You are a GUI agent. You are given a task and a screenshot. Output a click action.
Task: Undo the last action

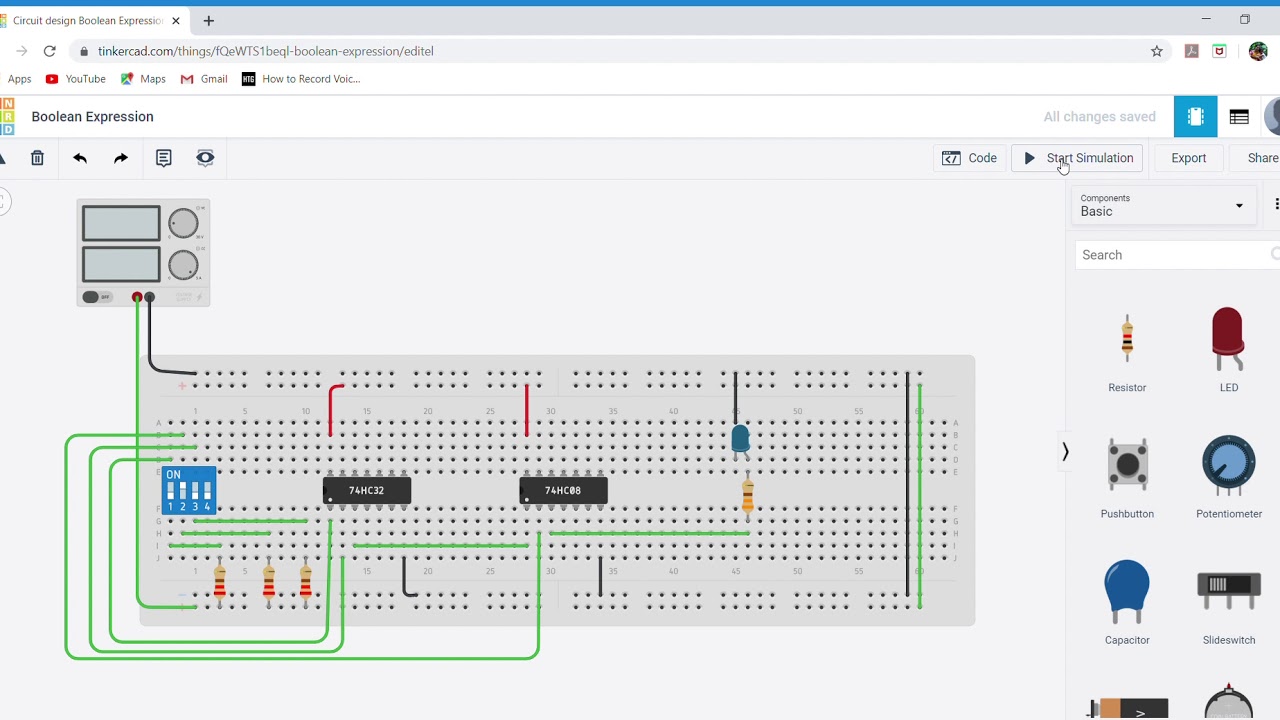click(80, 158)
